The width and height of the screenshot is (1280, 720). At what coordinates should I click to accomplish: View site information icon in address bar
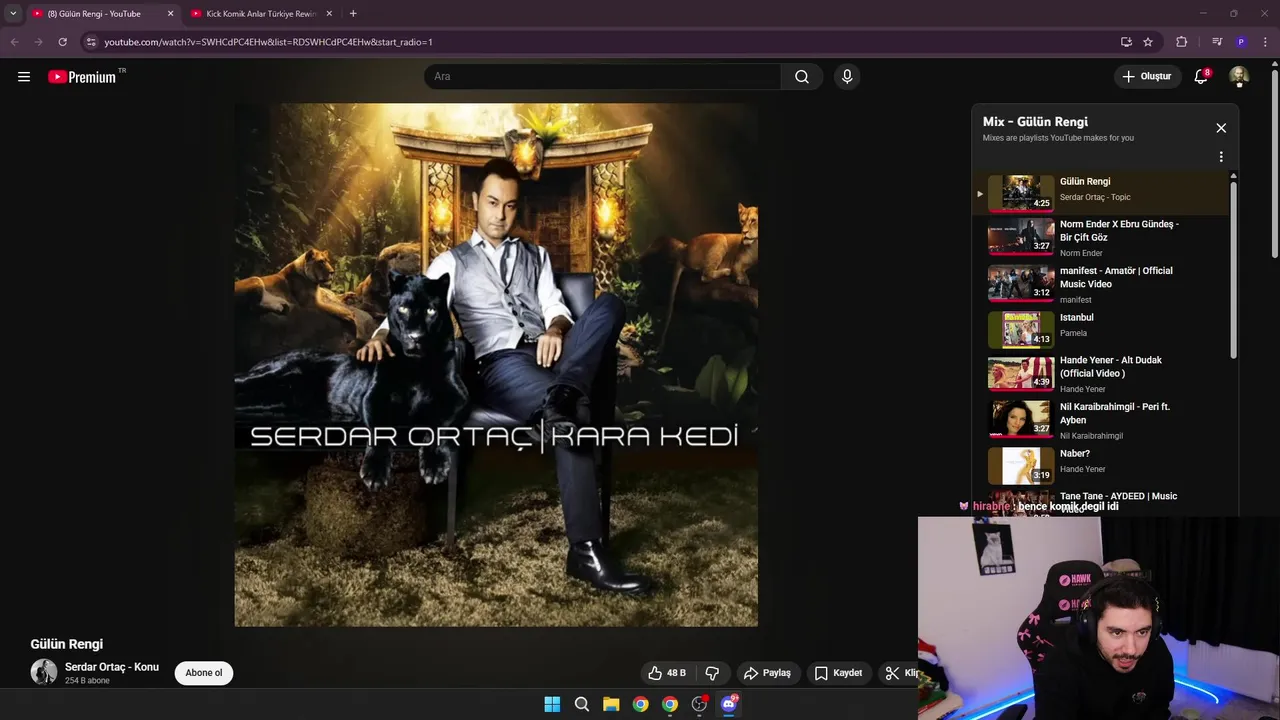point(91,42)
